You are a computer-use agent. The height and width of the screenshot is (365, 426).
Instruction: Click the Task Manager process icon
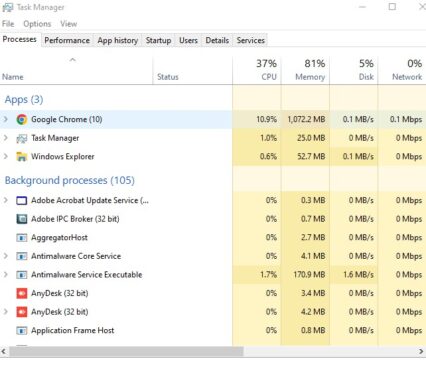point(22,138)
